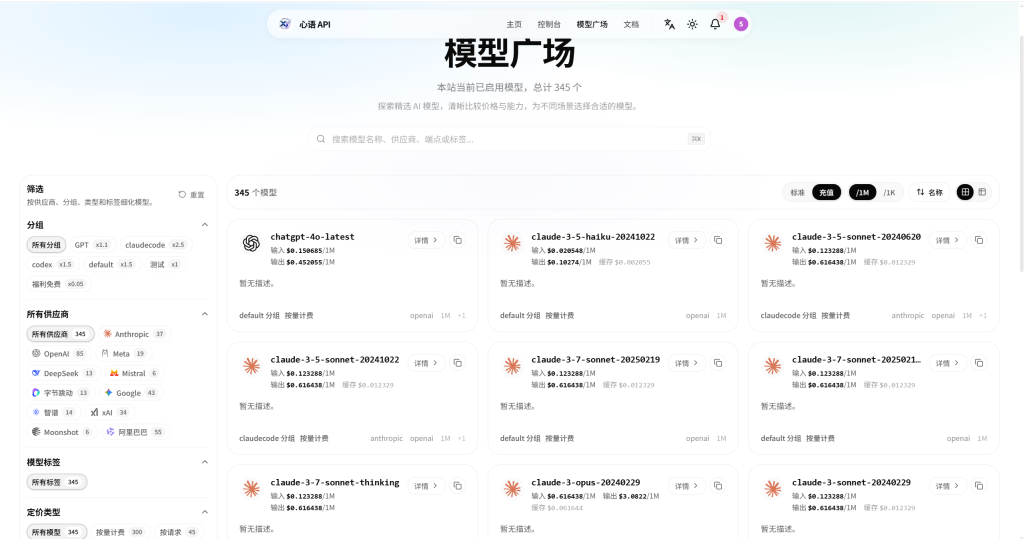Click the Anthropic logo on claude-3-5-haiku-20241022 card
Image resolution: width=1024 pixels, height=539 pixels.
pyautogui.click(x=512, y=243)
